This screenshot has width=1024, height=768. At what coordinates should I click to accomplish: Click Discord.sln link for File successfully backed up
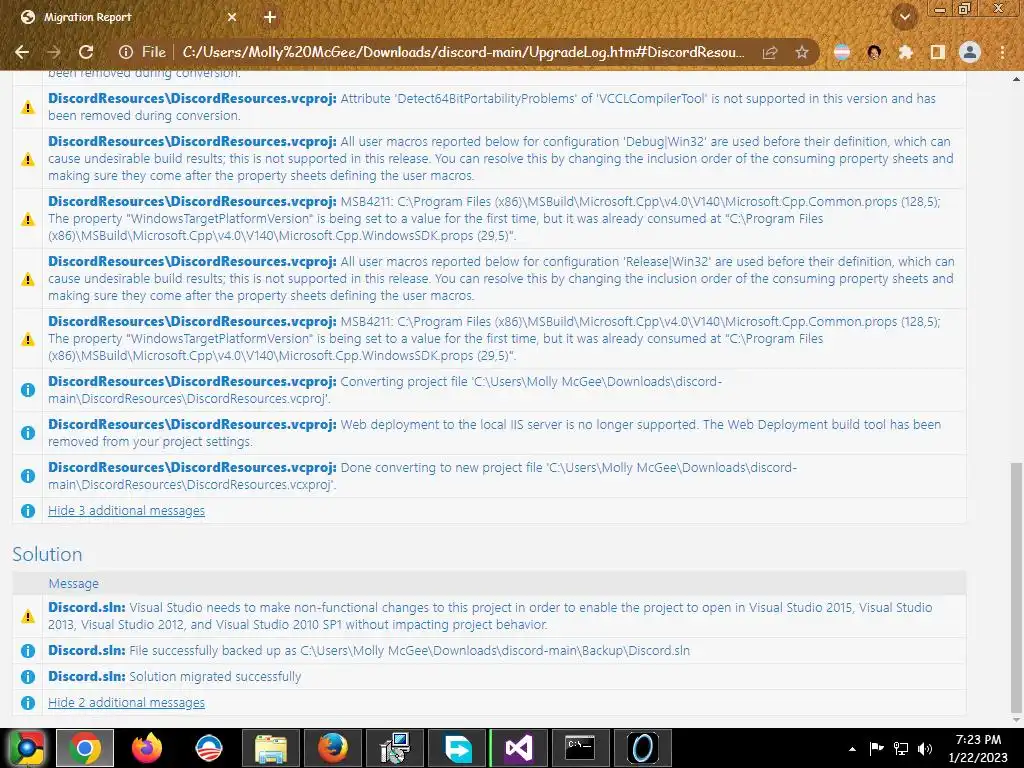[87, 650]
